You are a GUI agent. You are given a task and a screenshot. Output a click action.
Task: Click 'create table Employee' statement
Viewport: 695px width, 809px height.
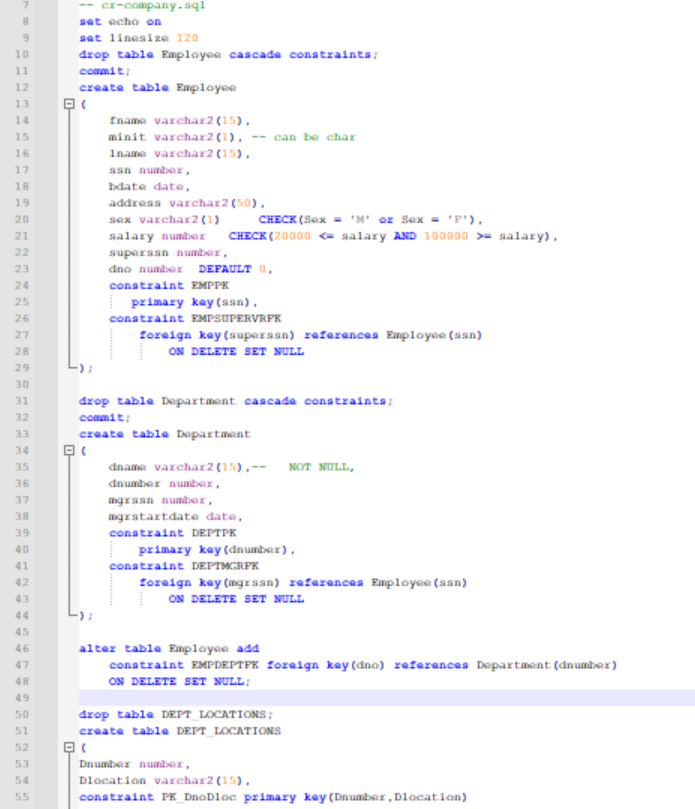pyautogui.click(x=157, y=88)
